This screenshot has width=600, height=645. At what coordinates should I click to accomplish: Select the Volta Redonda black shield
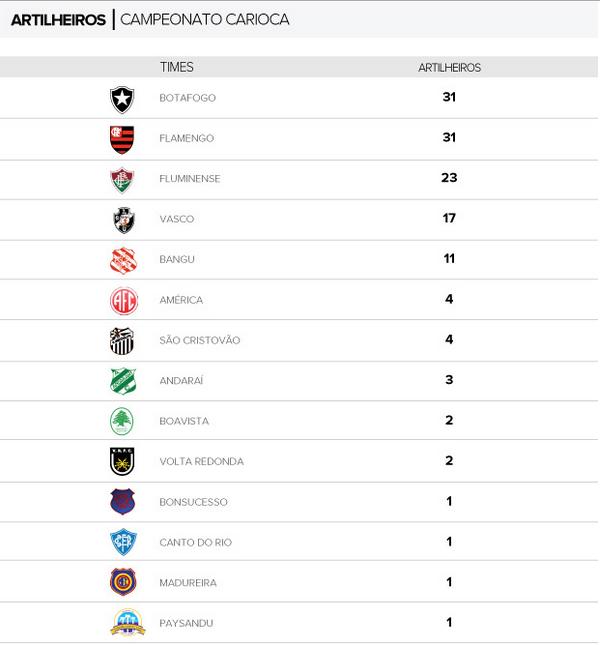122,462
